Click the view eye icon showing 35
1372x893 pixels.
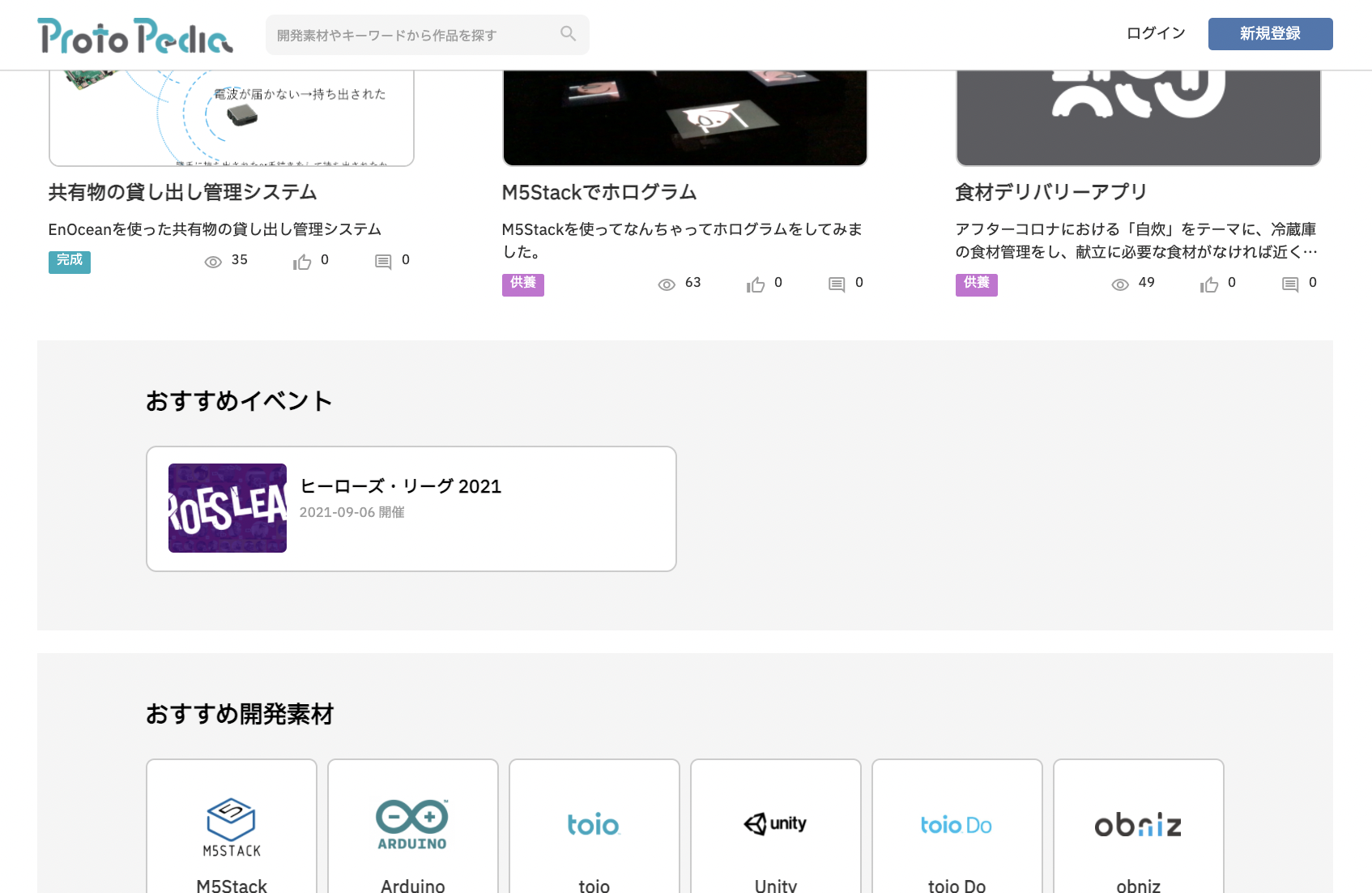coord(213,262)
